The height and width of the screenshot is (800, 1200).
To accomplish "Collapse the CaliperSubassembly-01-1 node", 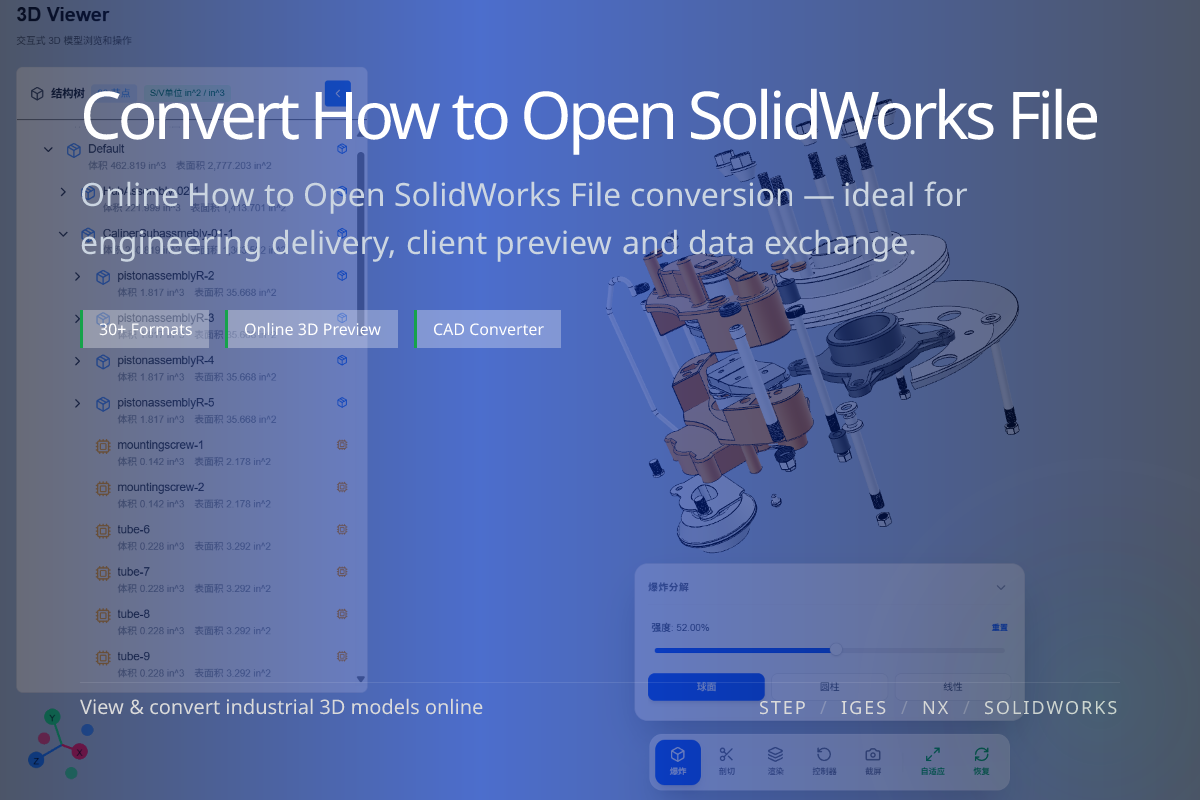I will pos(63,234).
